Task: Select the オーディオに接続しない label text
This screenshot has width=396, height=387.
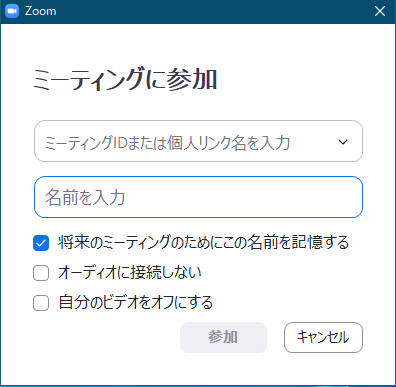Action: (130, 272)
